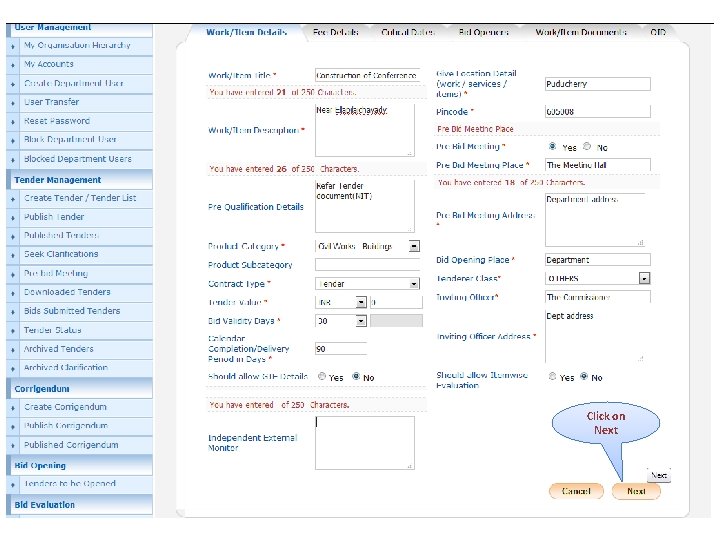Click Pre Qualification Details textarea
The image size is (720, 540).
[x=365, y=206]
